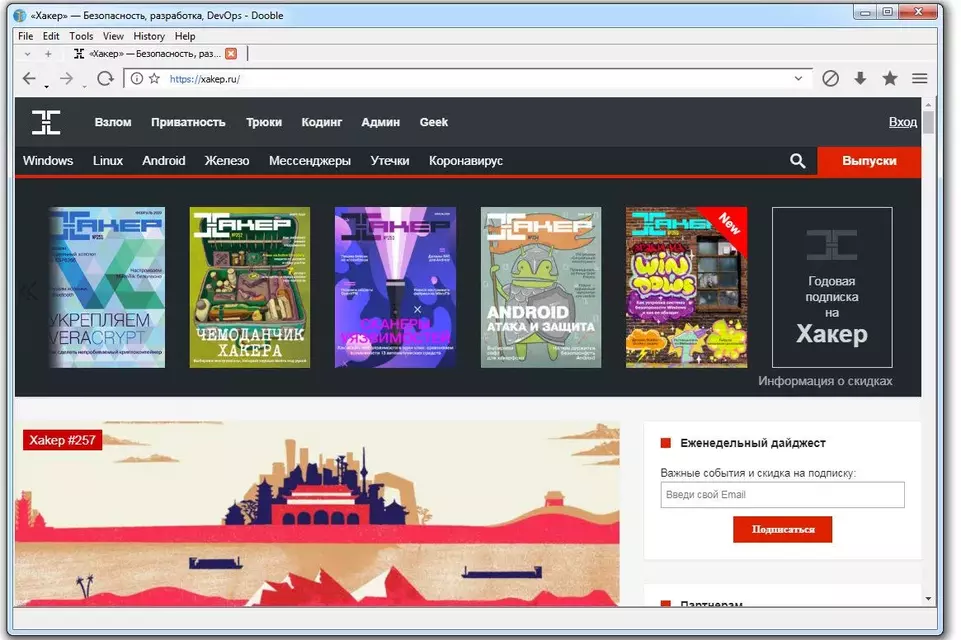Screen dimensions: 961x640
Task: Open the 'Укрепляем VeraCrypt' magazine cover
Action: click(107, 288)
